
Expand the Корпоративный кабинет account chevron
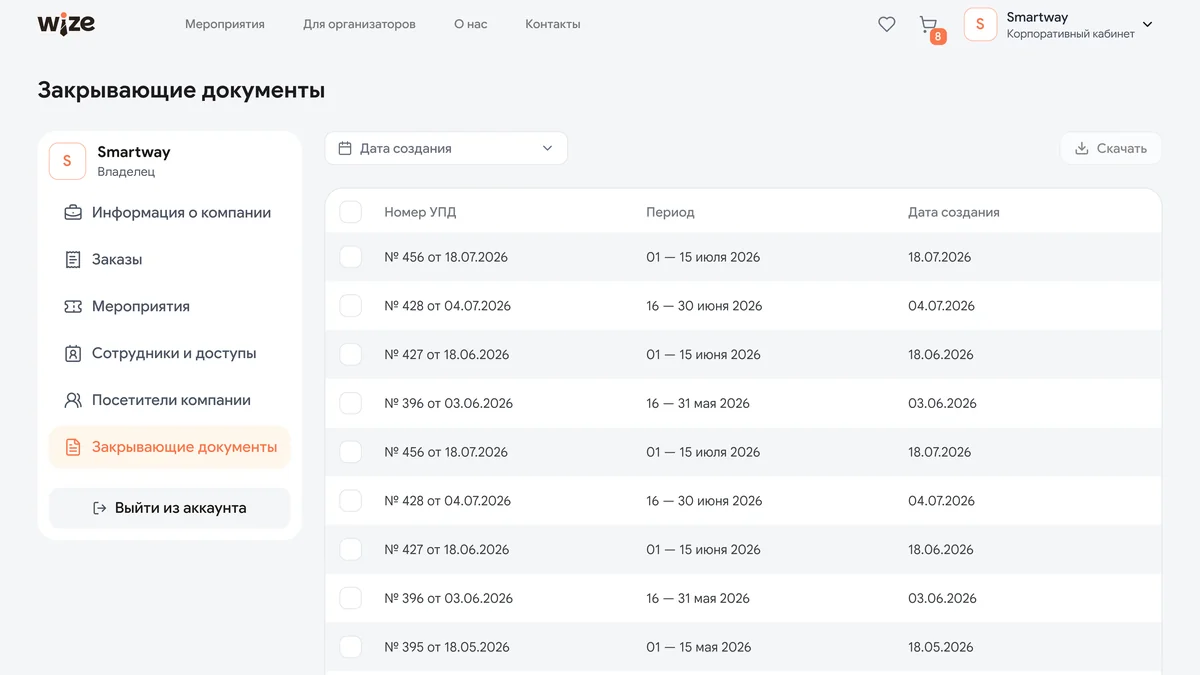click(x=1147, y=24)
